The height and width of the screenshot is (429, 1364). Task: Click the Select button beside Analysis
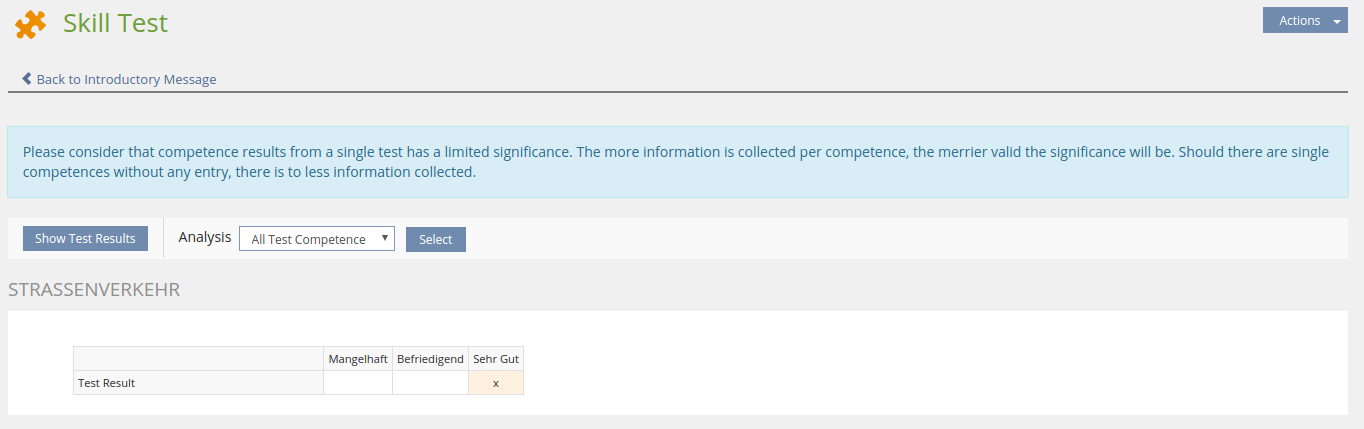[x=435, y=239]
